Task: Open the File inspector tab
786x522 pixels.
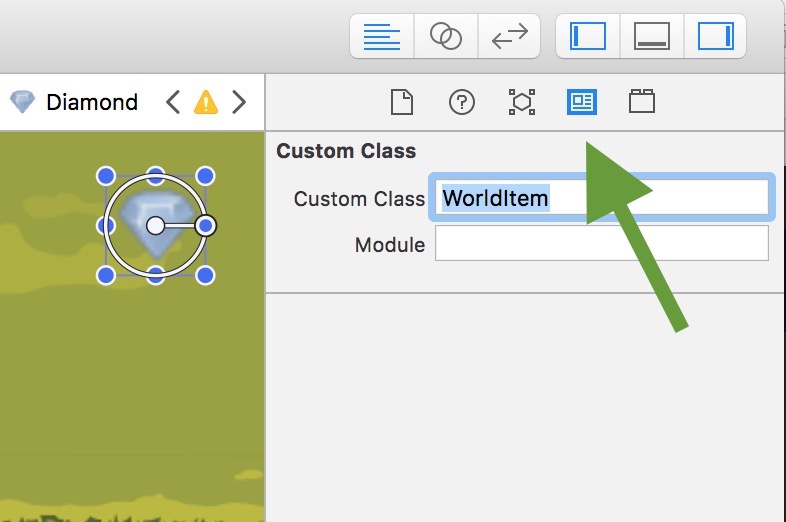Action: (401, 101)
